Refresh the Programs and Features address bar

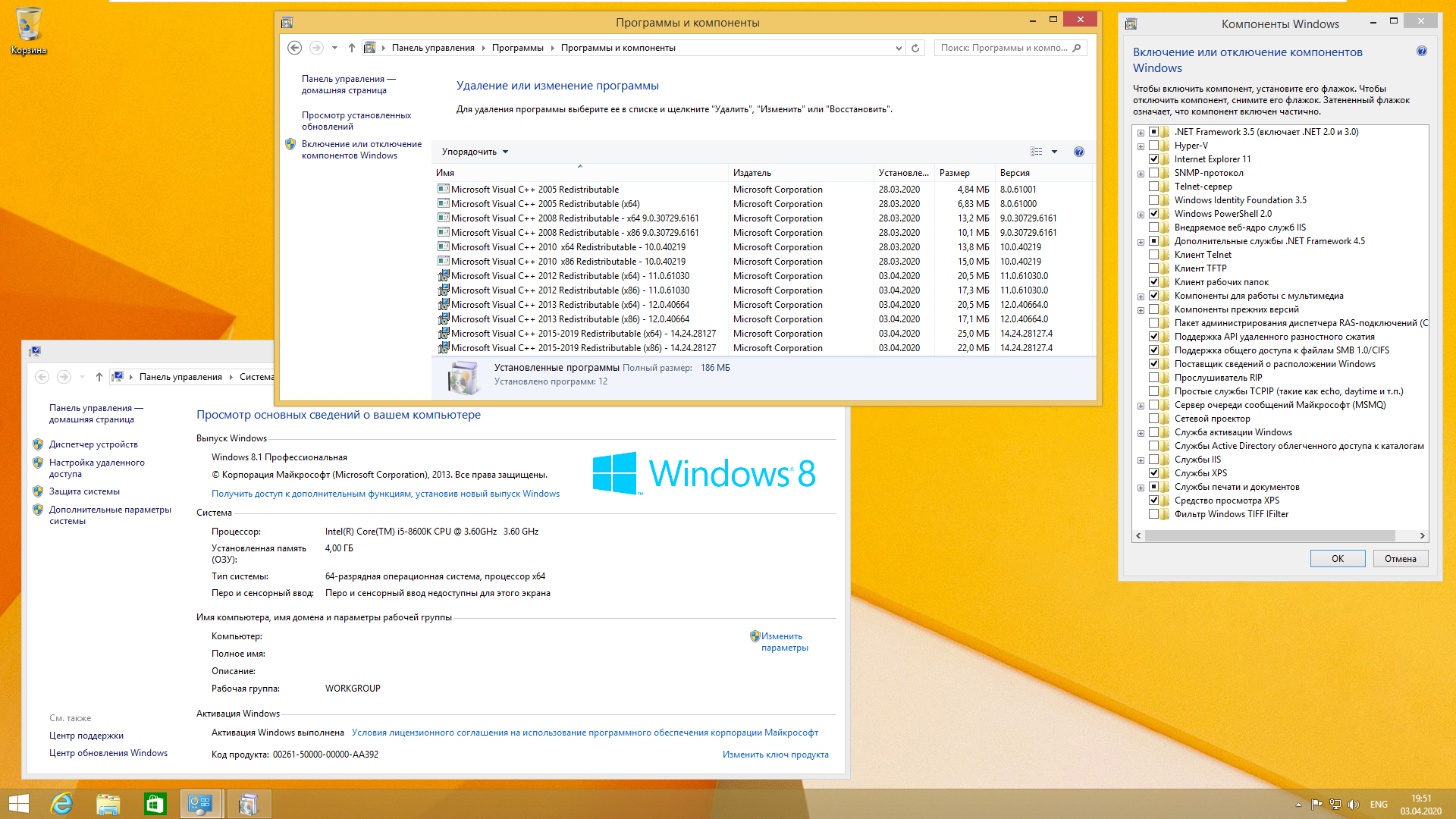(x=915, y=48)
